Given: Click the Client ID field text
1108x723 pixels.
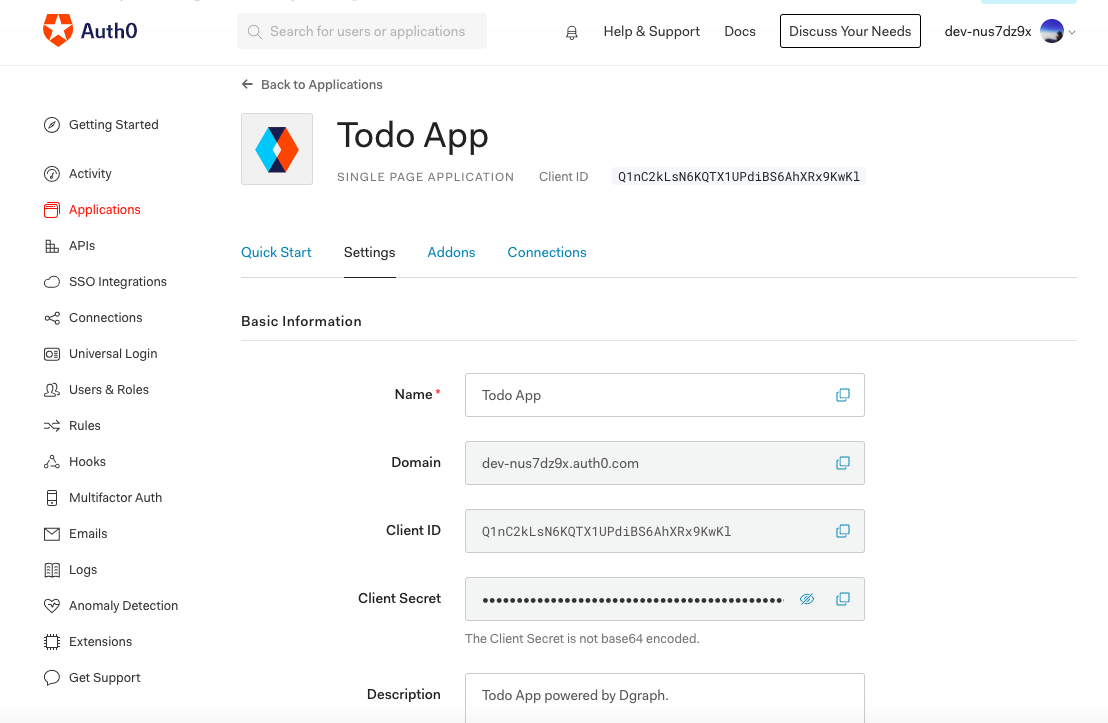Looking at the screenshot, I should (x=606, y=531).
